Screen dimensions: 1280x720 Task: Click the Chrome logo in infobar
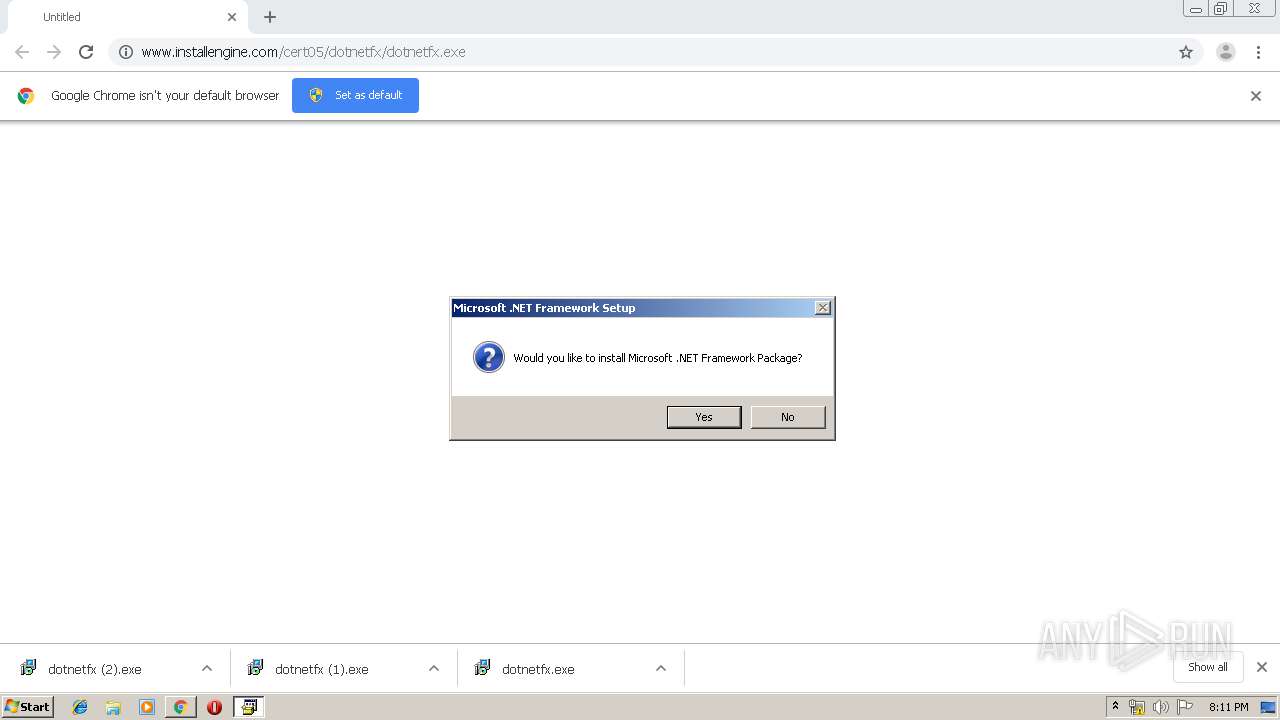pyautogui.click(x=26, y=96)
